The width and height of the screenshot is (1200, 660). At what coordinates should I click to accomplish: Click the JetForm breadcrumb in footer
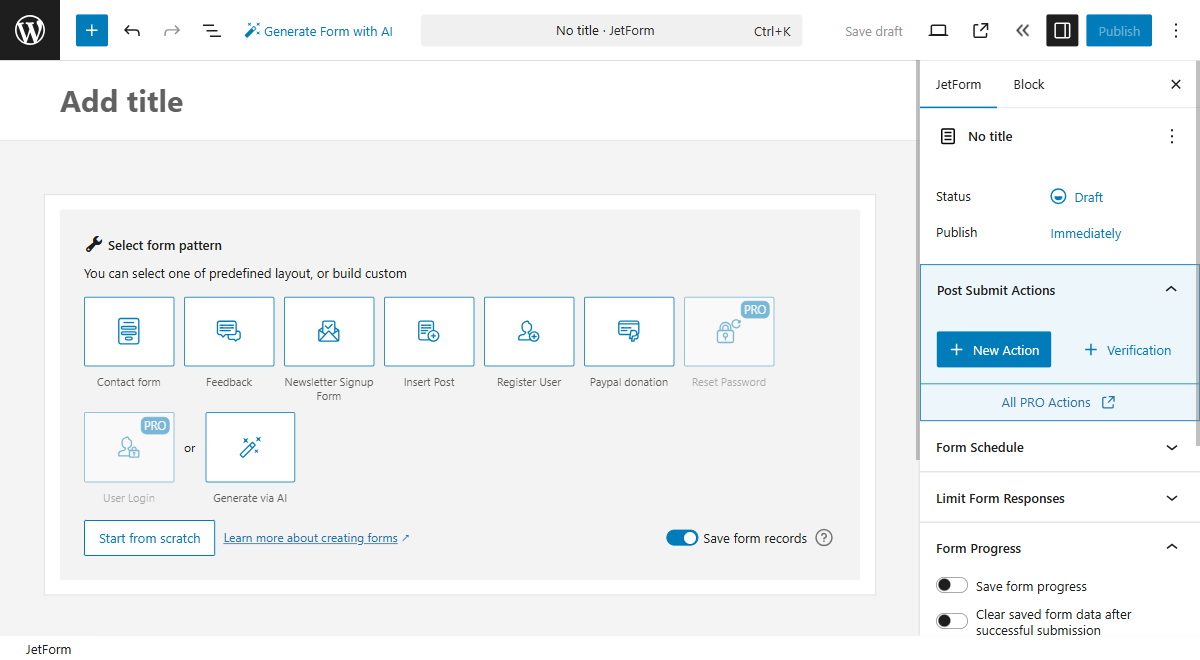pyautogui.click(x=49, y=650)
